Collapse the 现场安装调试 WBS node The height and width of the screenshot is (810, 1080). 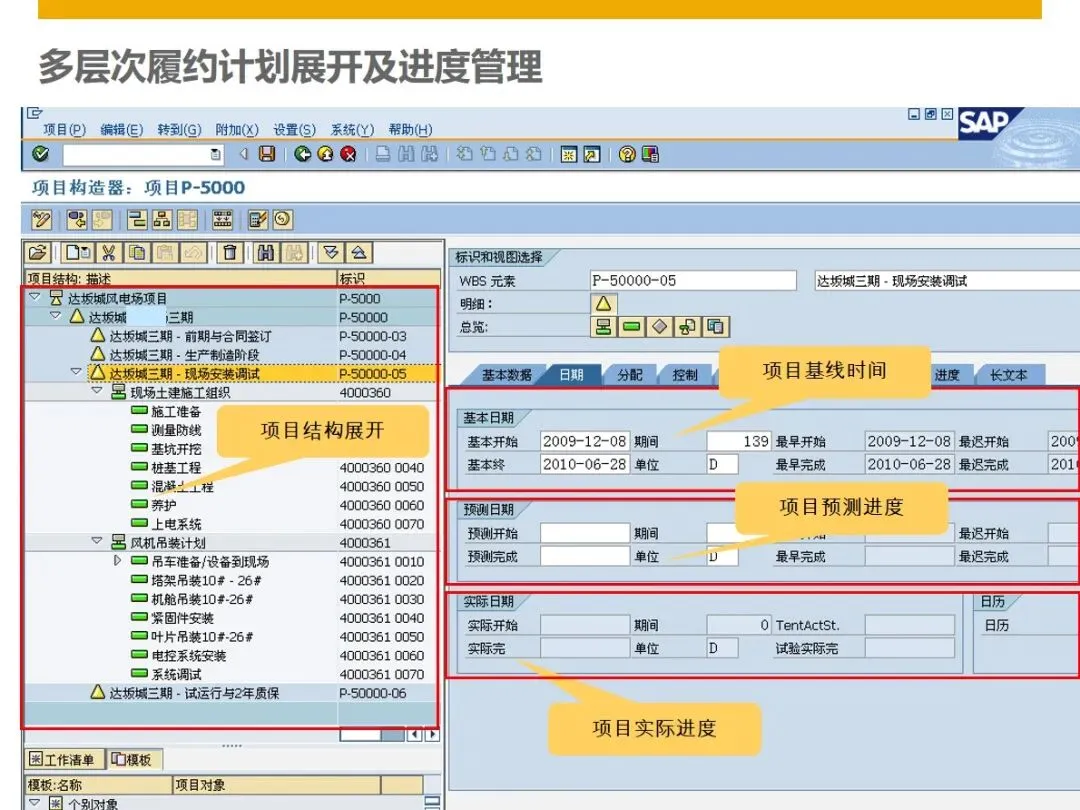76,371
